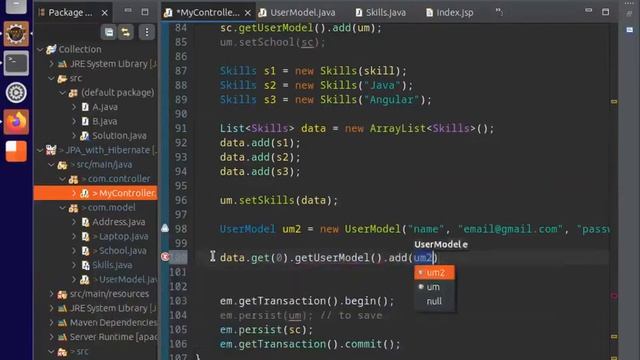Viewport: 640px width, 360px height.
Task: Open the Terminal from the dock
Action: click(16, 63)
